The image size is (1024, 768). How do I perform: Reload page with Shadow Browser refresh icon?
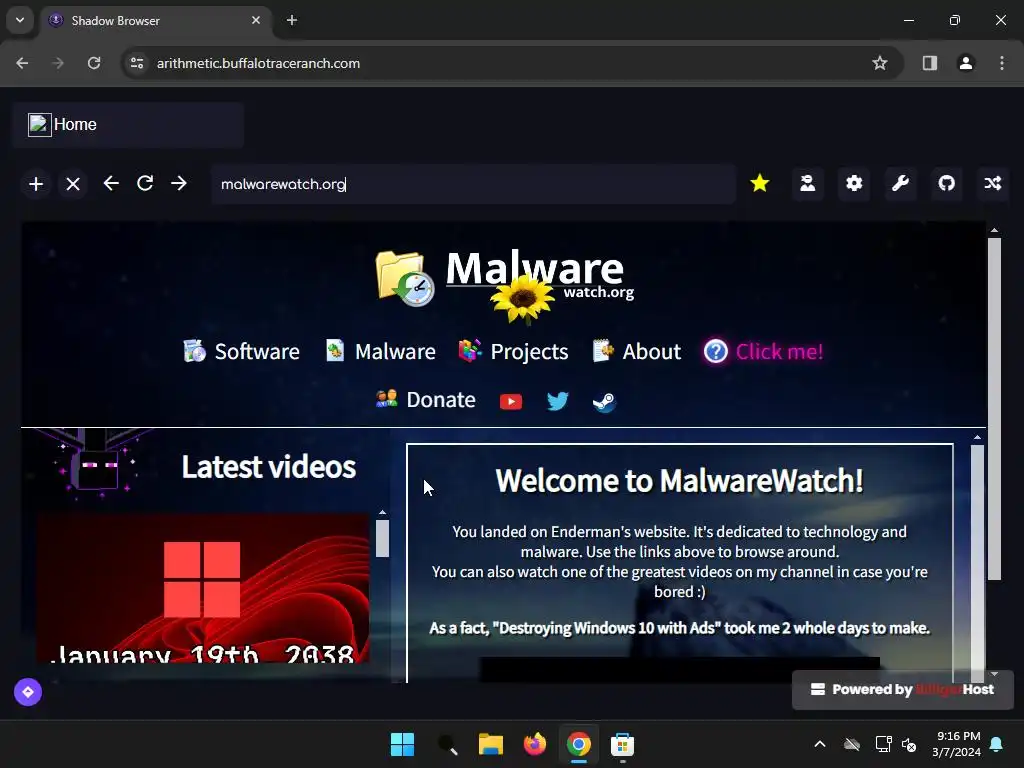tap(145, 184)
